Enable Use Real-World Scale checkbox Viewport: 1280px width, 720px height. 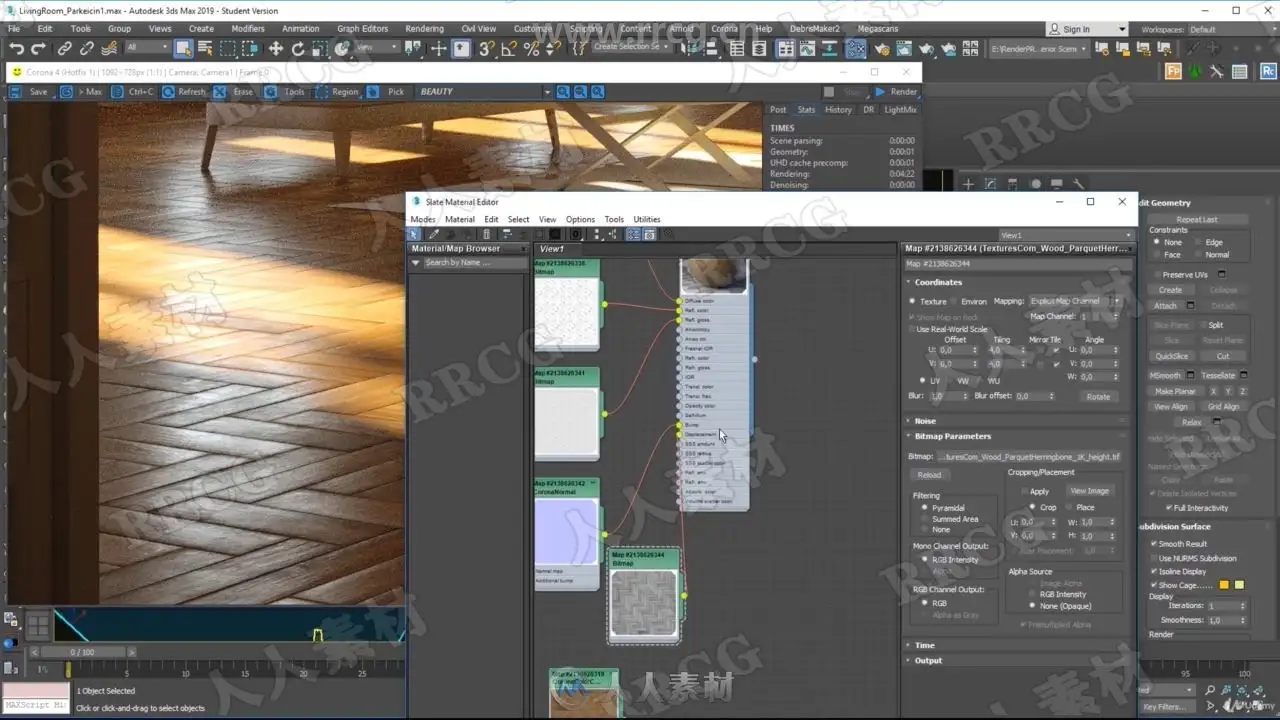912,329
